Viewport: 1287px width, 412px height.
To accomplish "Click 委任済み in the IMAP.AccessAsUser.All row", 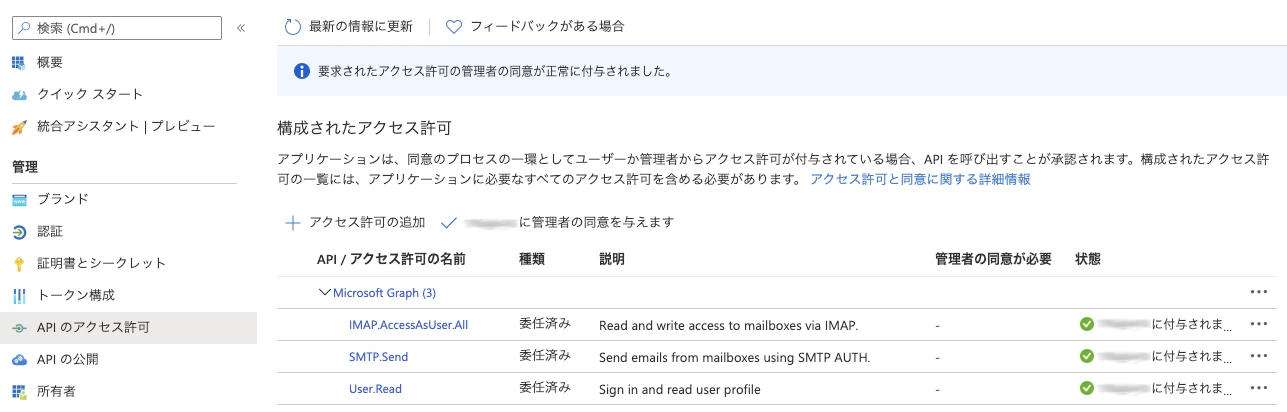I will pos(545,324).
